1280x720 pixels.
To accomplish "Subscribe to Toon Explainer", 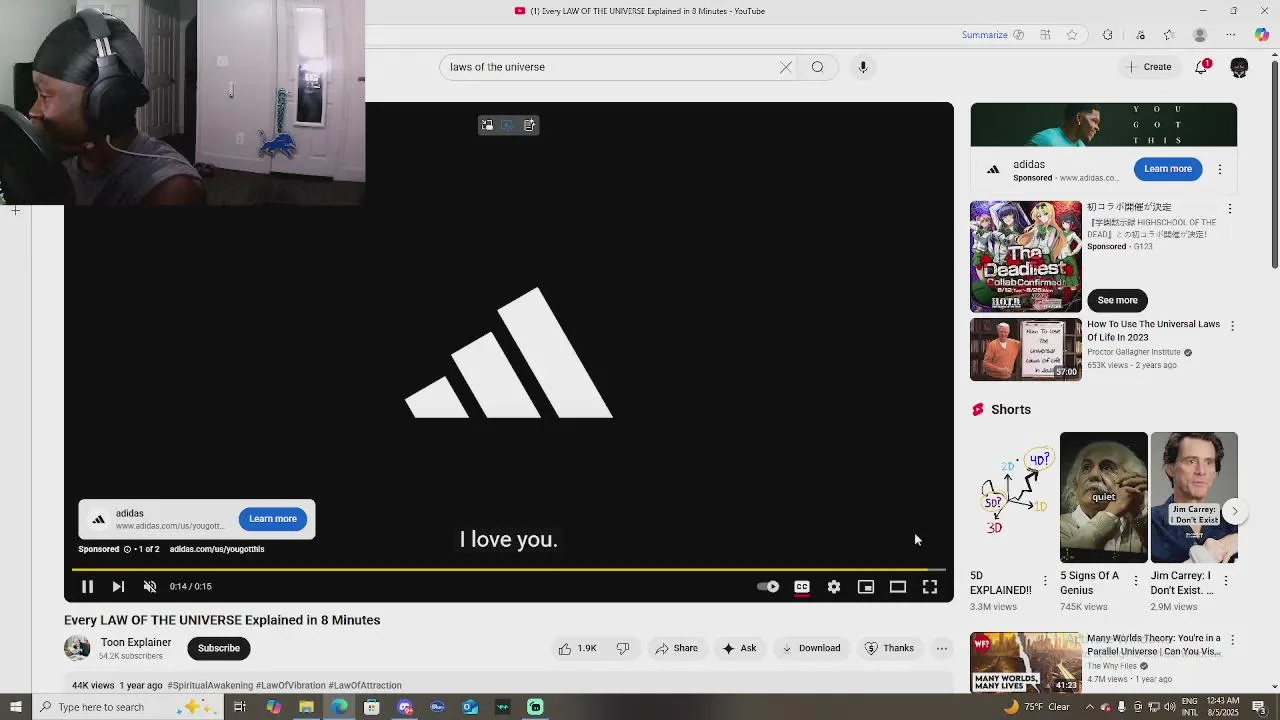I will [219, 648].
